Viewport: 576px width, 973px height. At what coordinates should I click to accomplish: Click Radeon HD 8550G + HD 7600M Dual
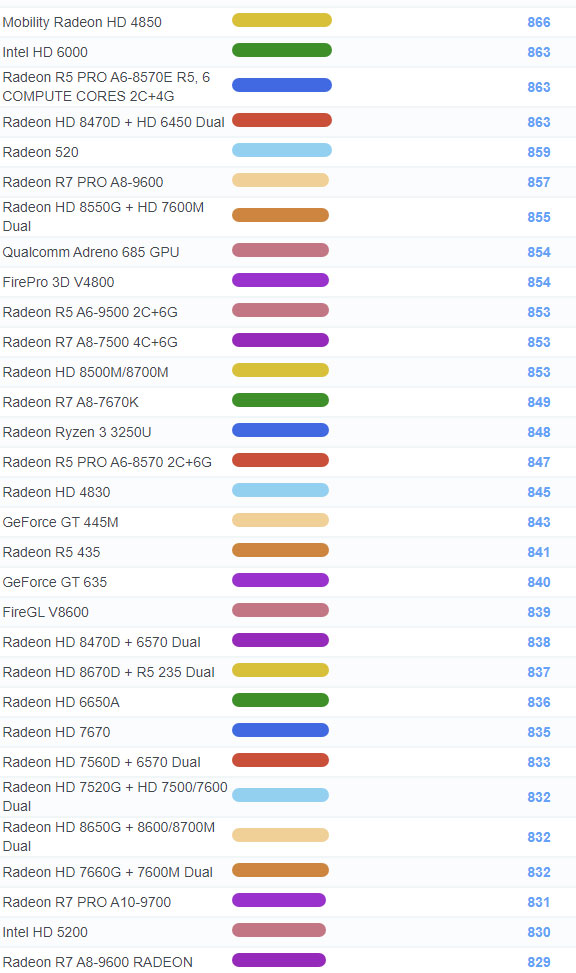coord(103,217)
